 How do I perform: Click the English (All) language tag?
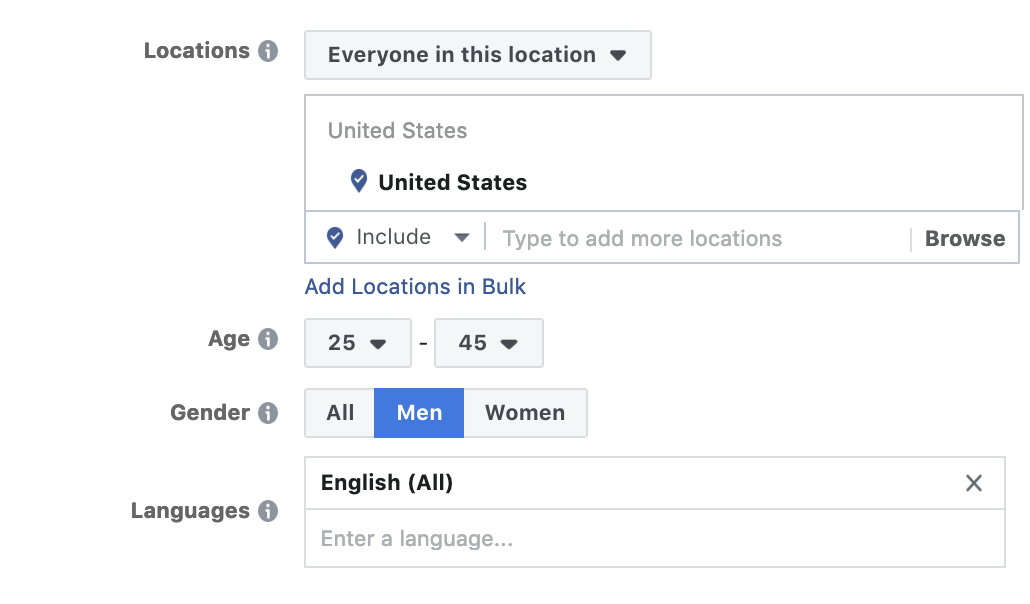click(387, 484)
